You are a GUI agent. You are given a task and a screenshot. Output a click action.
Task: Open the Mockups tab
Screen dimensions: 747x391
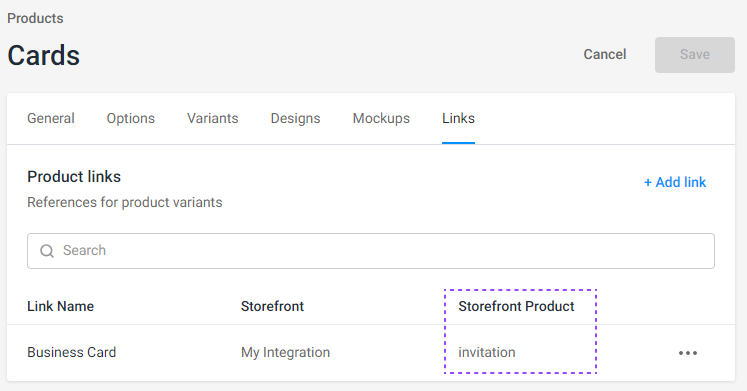[x=381, y=118]
